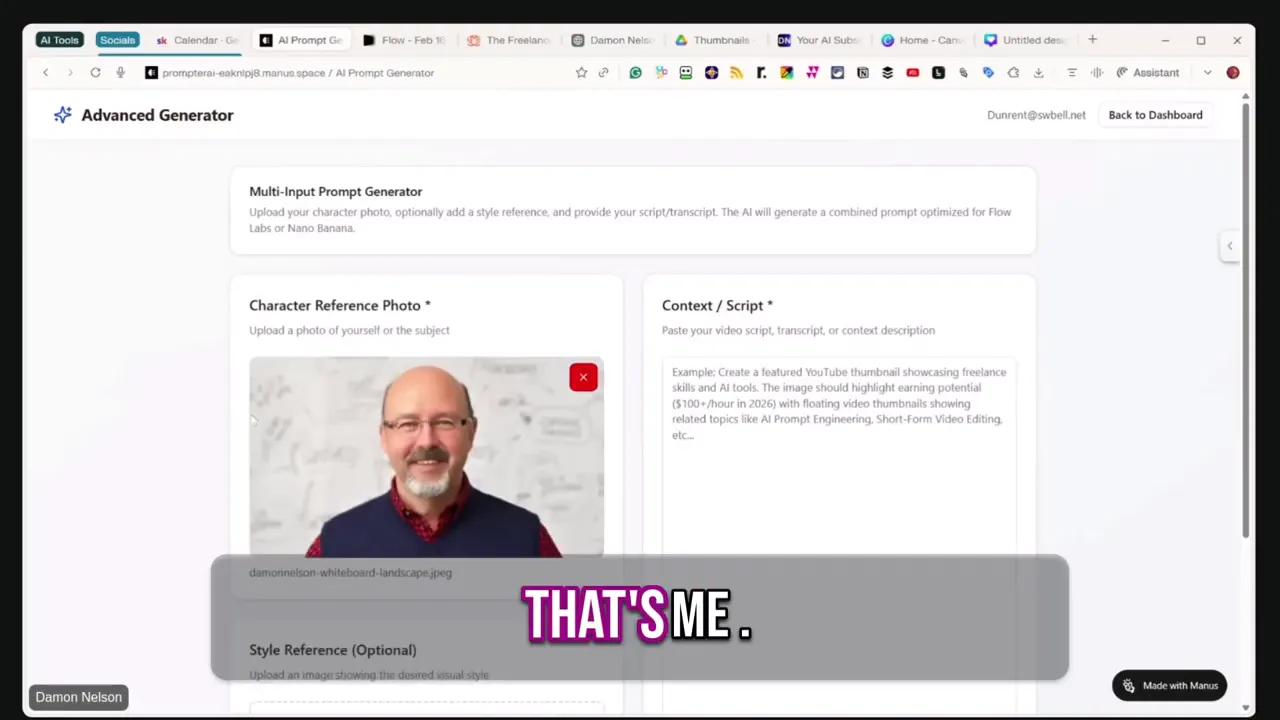1280x720 pixels.
Task: Click the damonnelson-whiteboard-landscape.jpeg file name
Action: click(350, 573)
